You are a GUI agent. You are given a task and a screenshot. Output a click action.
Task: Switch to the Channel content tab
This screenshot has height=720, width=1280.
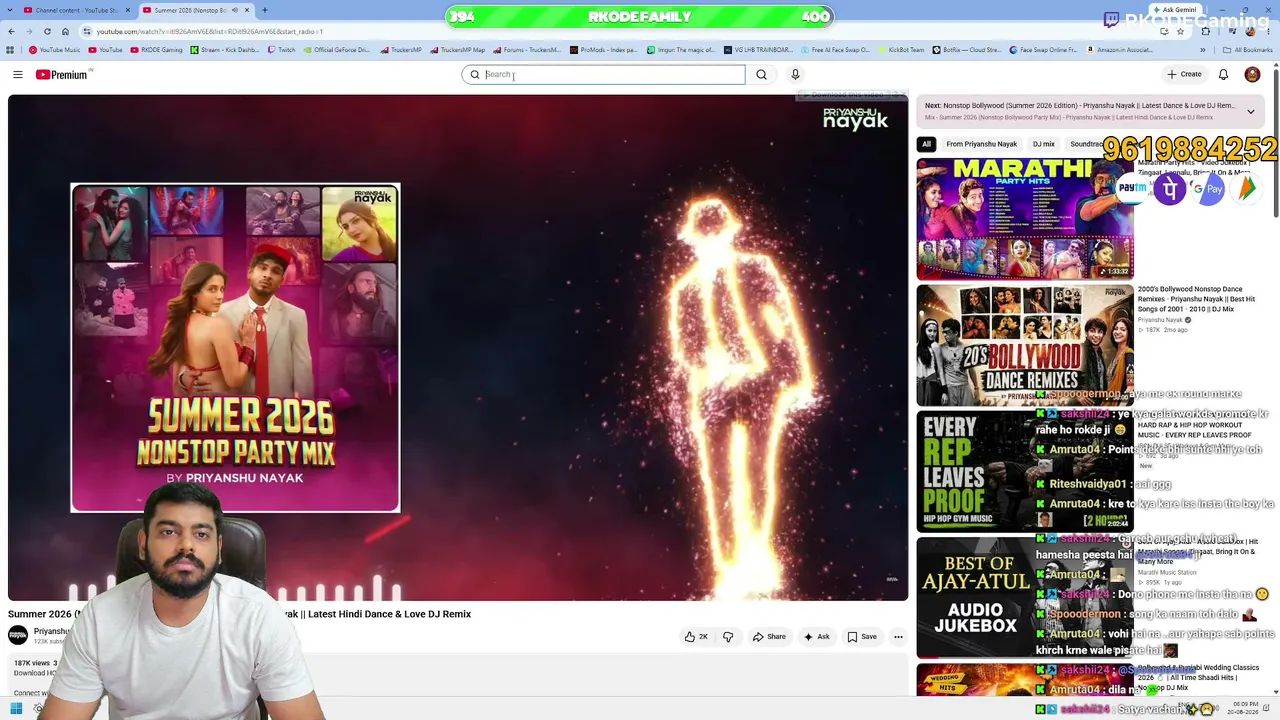75,10
